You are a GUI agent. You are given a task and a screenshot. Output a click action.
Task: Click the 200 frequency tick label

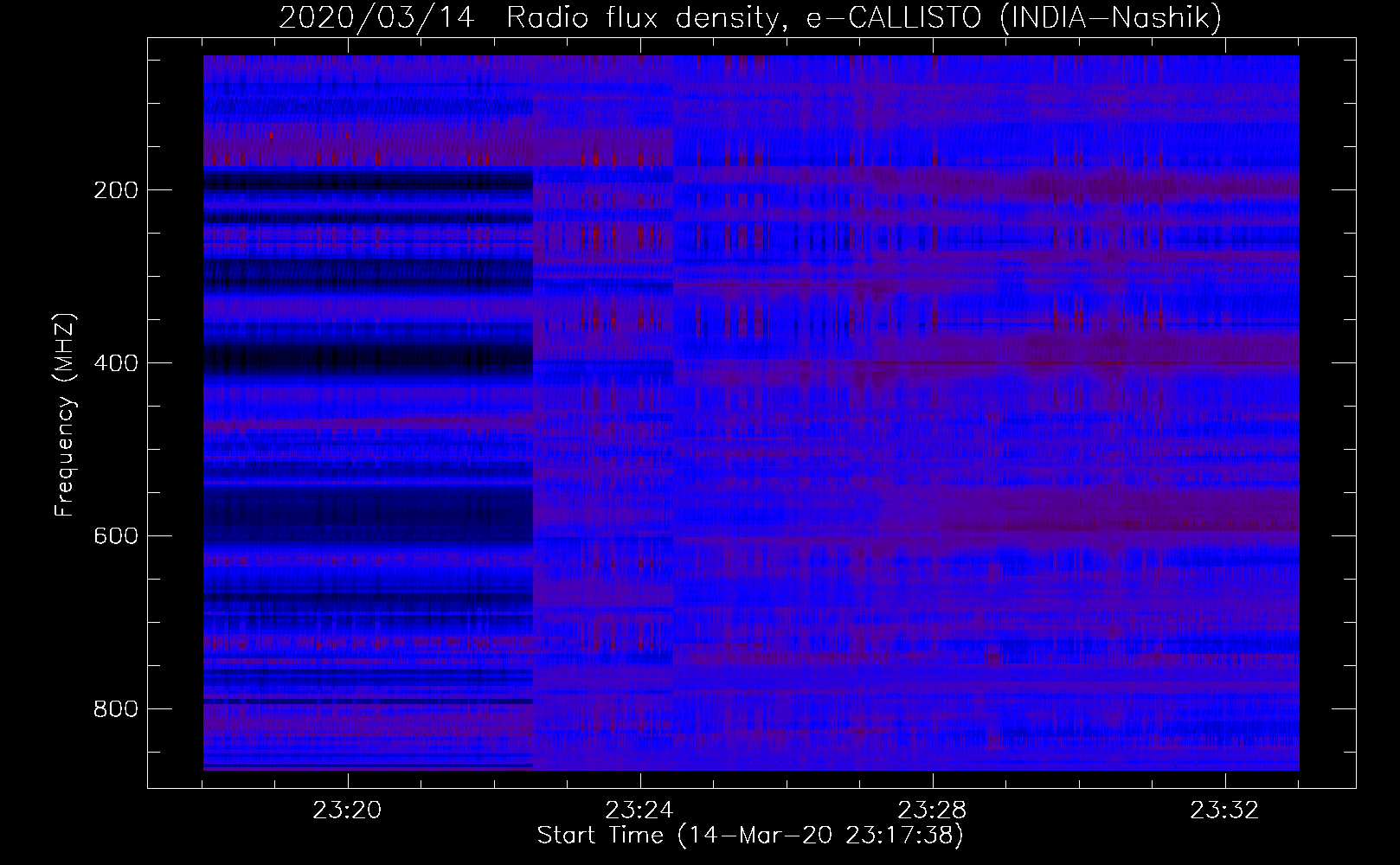click(x=115, y=190)
